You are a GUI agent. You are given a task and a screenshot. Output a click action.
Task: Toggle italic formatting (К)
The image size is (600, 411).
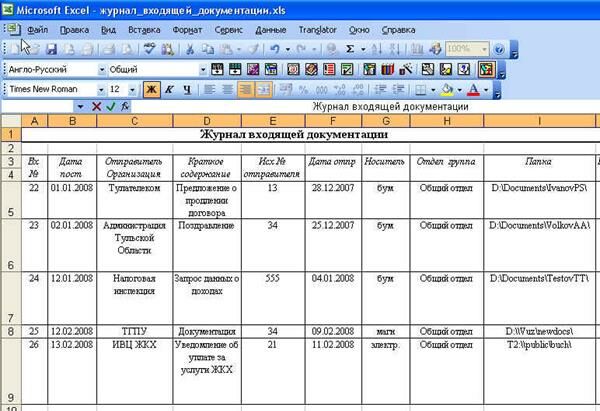pyautogui.click(x=171, y=89)
